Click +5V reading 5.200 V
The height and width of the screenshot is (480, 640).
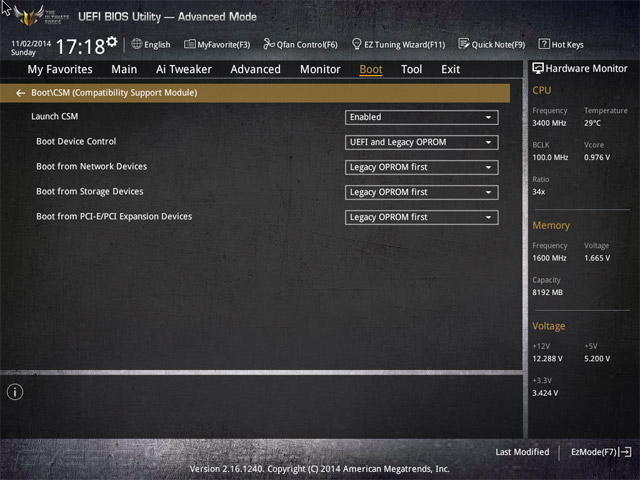point(597,358)
